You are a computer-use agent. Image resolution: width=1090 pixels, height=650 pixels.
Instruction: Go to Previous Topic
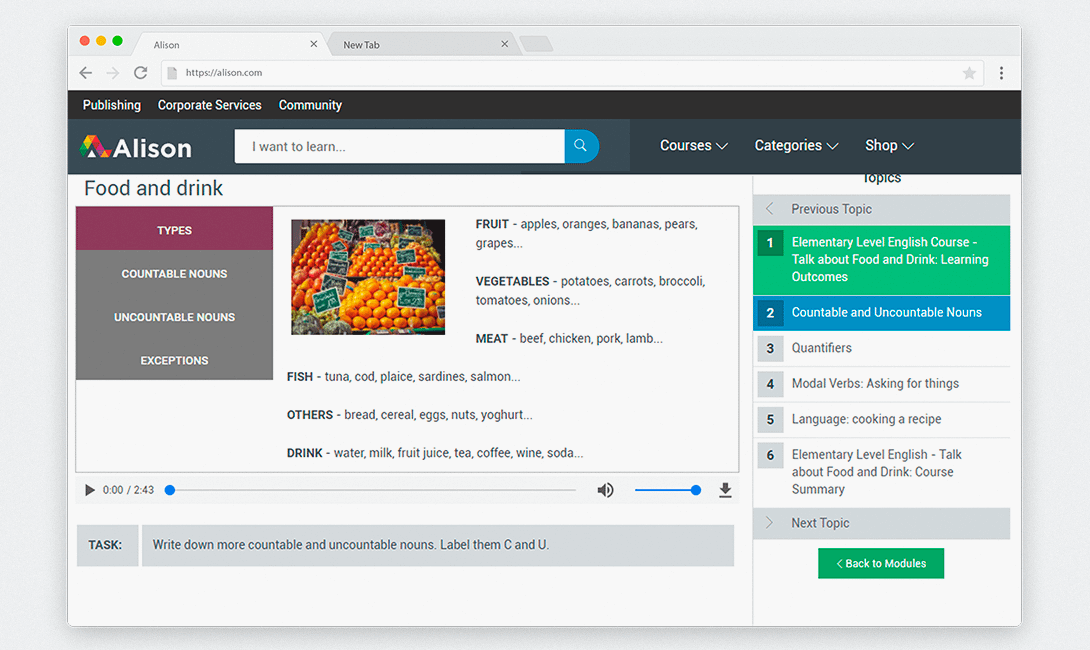pyautogui.click(x=881, y=209)
